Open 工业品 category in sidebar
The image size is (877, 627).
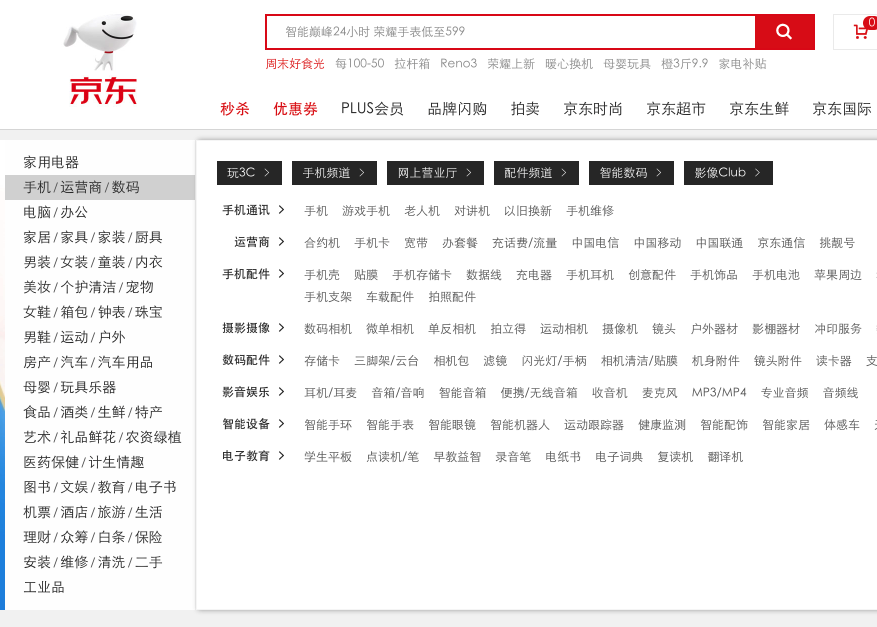pyautogui.click(x=44, y=587)
